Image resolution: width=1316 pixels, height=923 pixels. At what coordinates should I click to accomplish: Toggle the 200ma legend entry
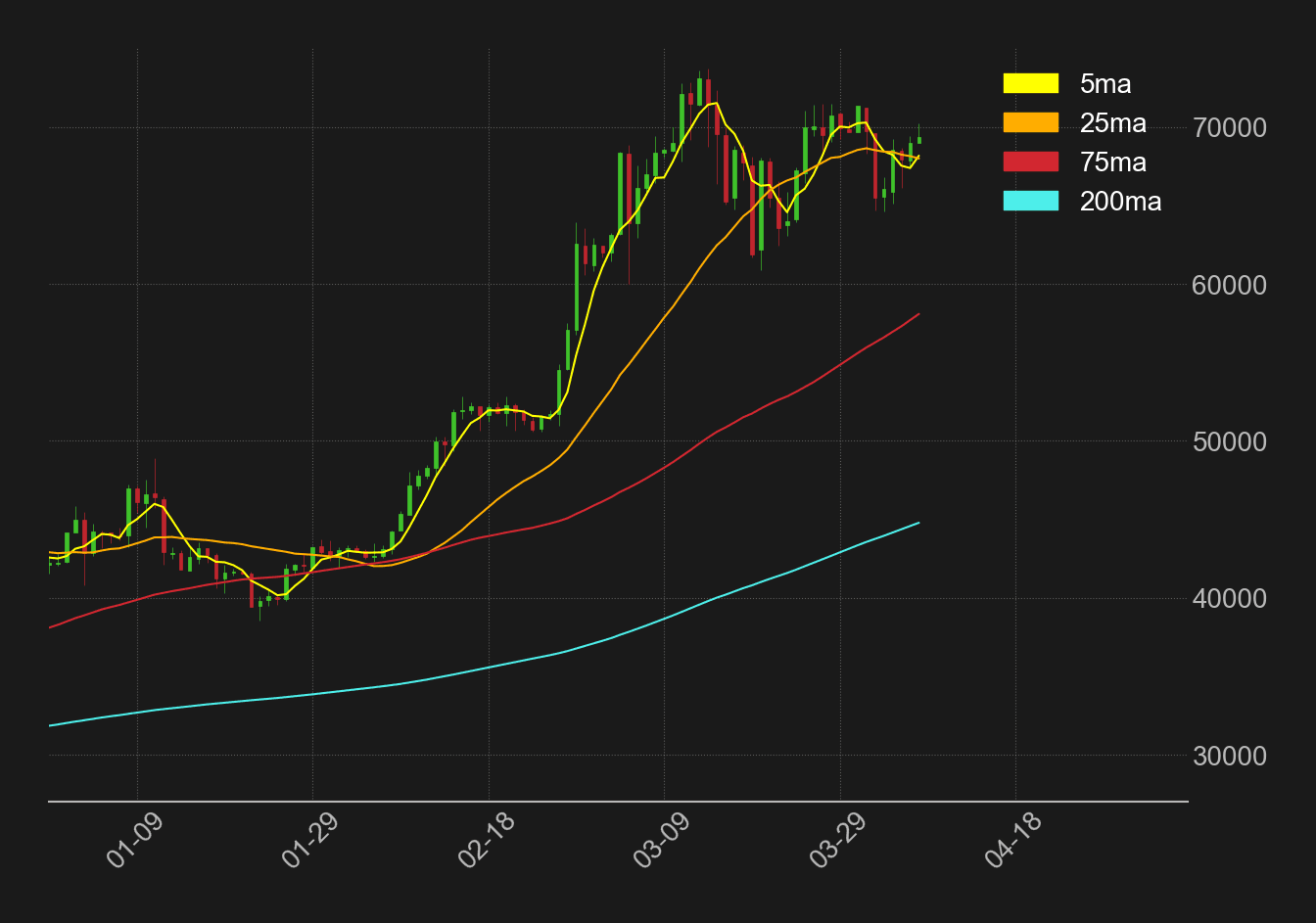1121,202
